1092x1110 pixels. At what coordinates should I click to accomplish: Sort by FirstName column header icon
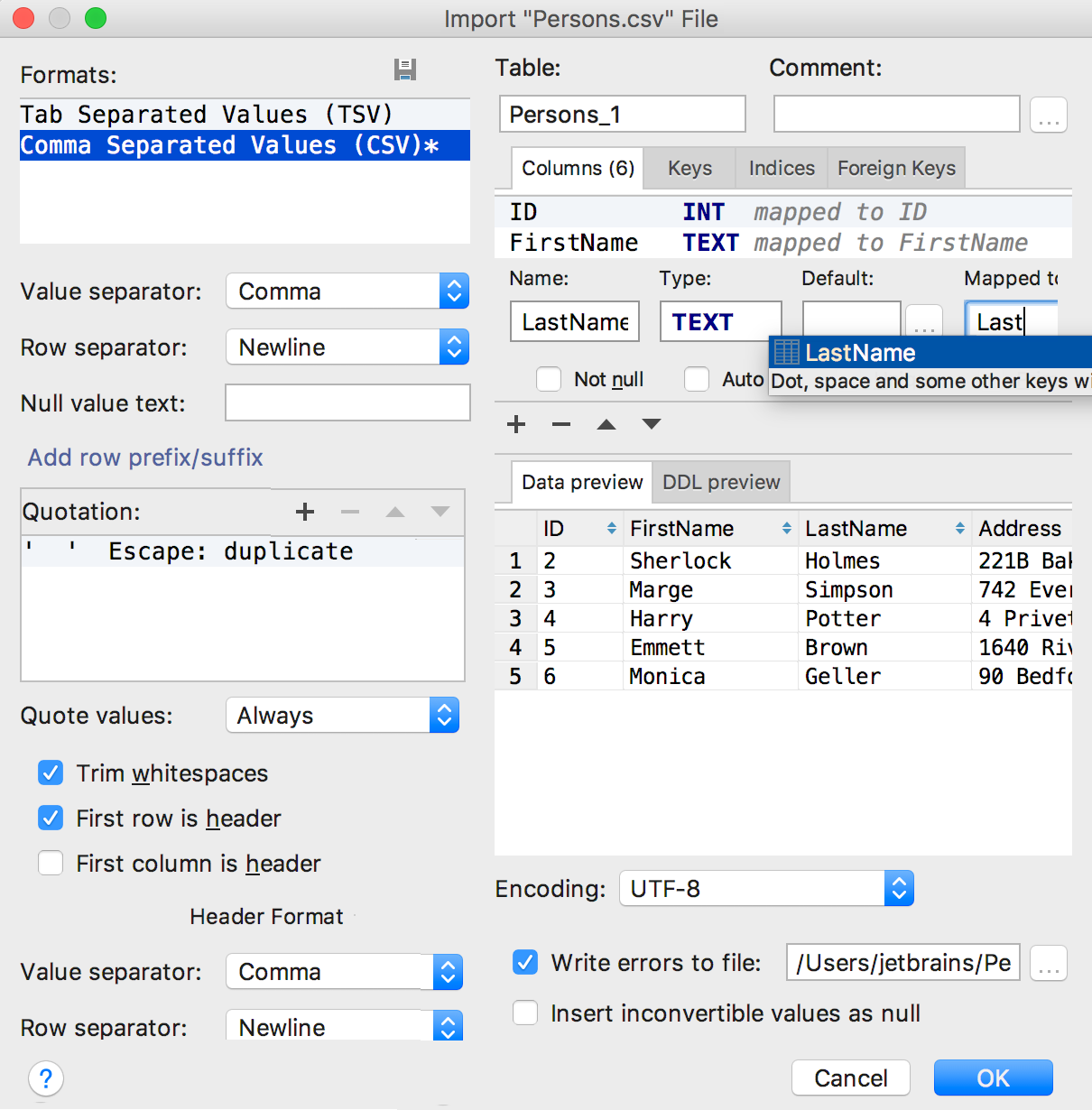(x=787, y=528)
